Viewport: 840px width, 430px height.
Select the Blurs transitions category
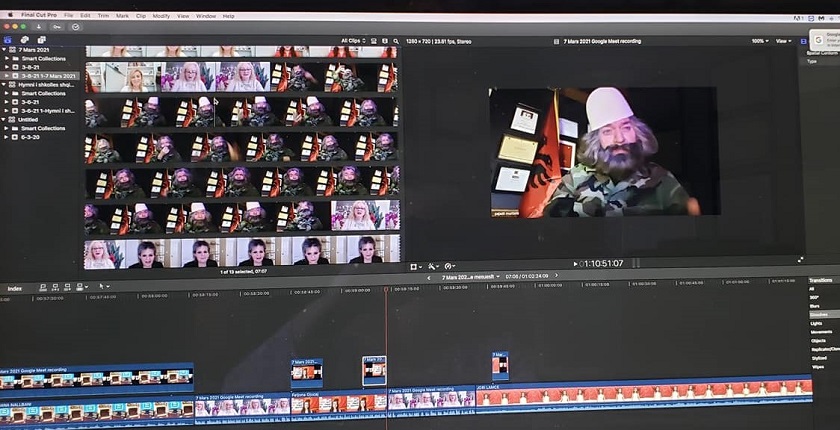tap(815, 306)
